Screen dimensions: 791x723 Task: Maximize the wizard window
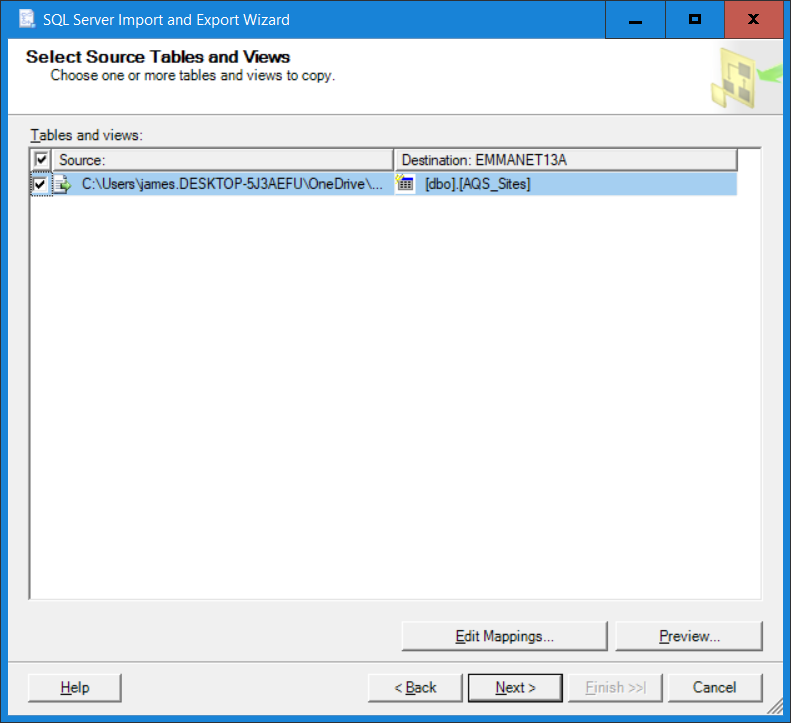click(695, 20)
